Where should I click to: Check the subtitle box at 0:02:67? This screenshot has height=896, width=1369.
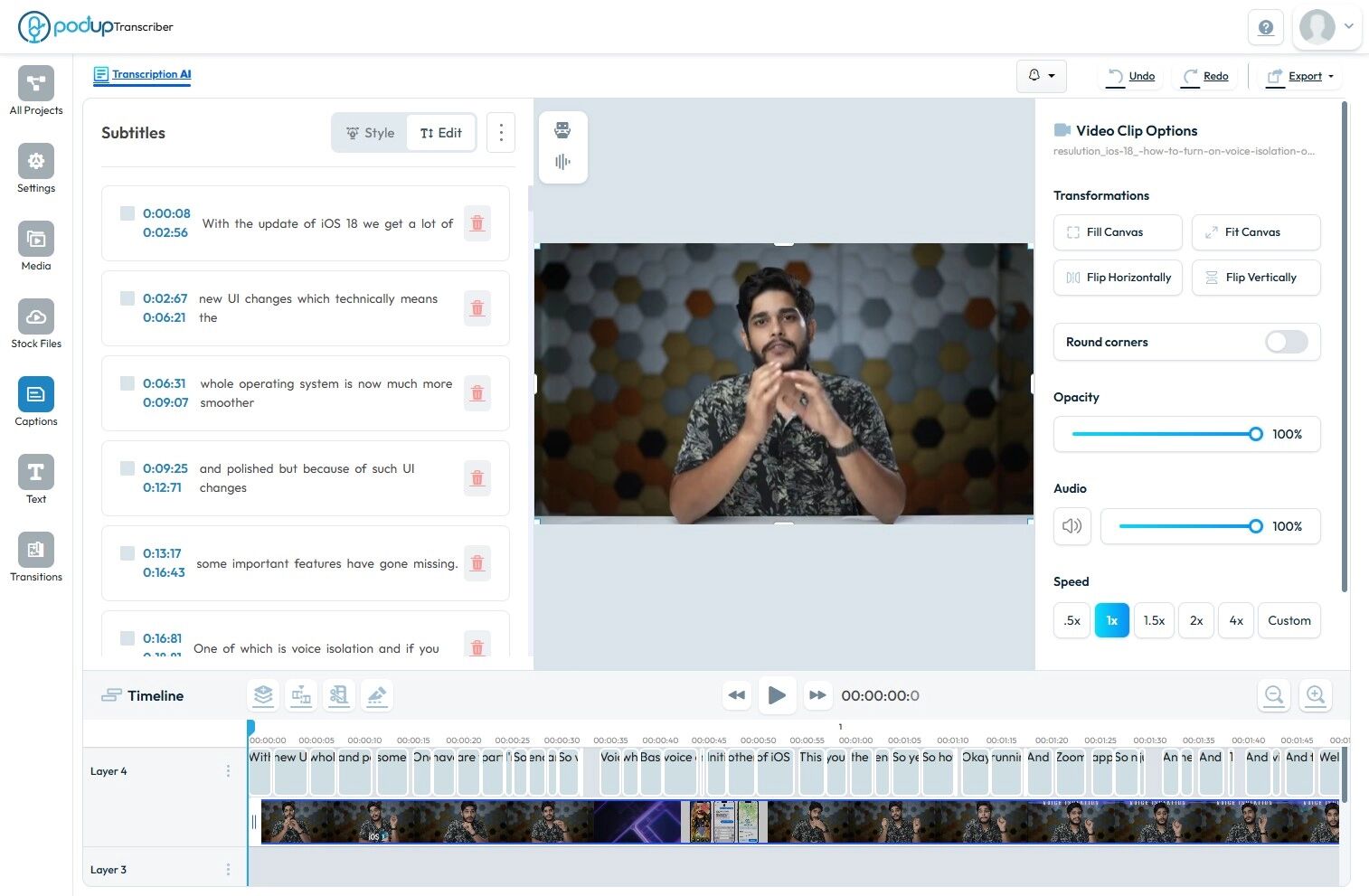(127, 298)
